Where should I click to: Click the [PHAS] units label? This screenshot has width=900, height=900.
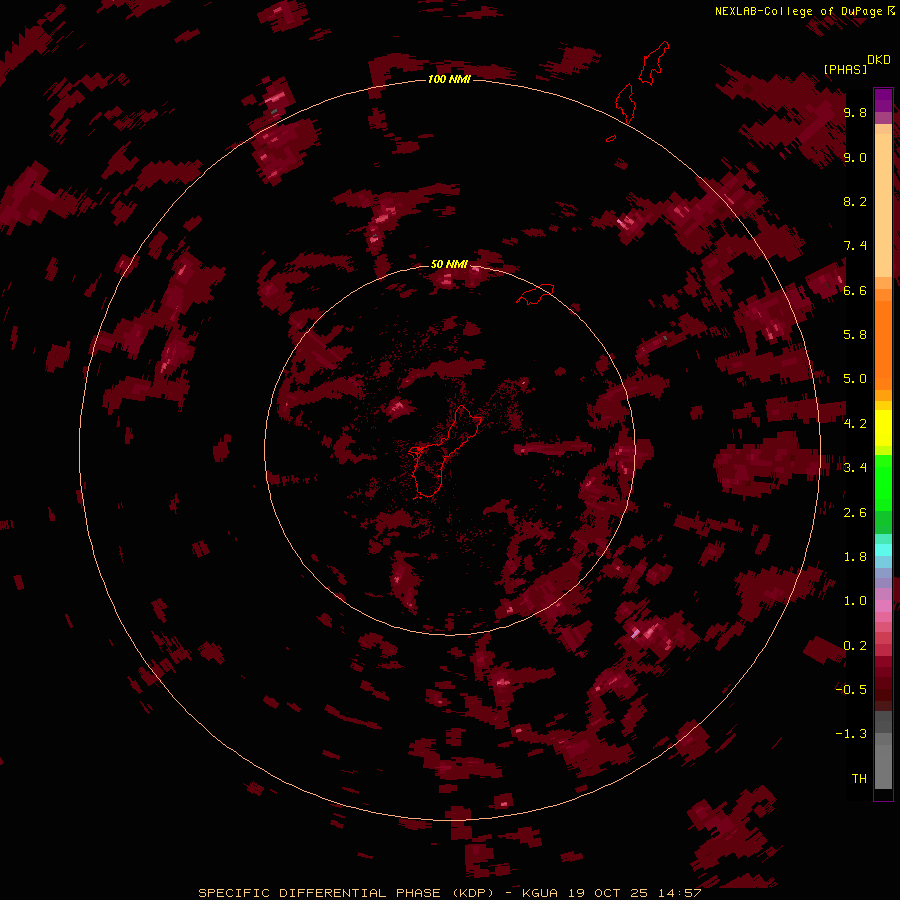(845, 69)
